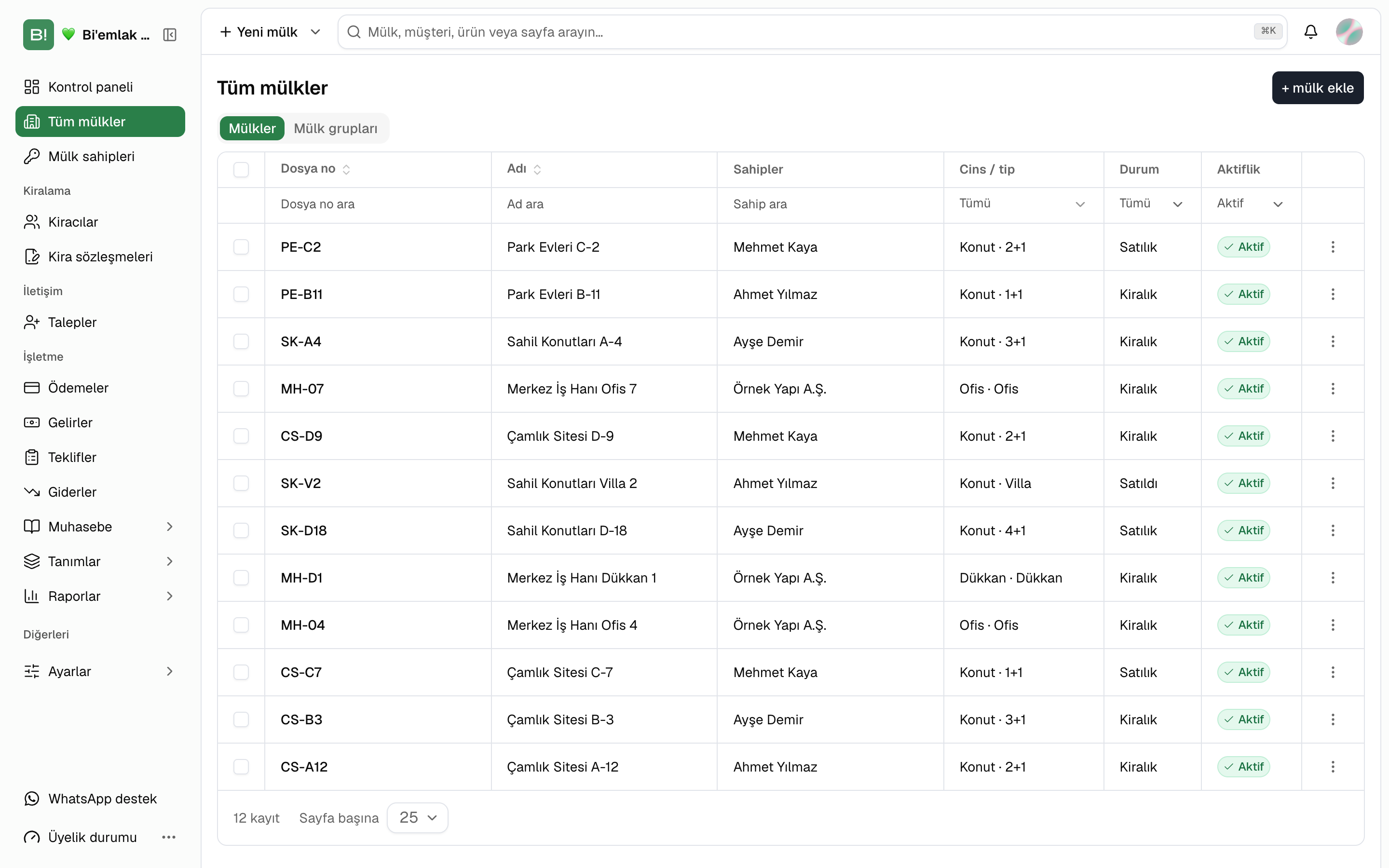Open row actions for MH-D1
Viewport: 1389px width, 868px height.
[x=1333, y=578]
